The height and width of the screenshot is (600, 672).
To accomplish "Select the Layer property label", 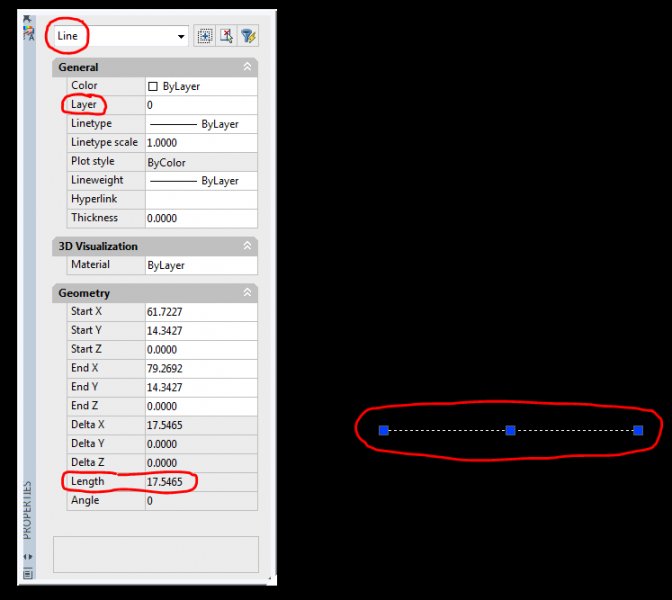I will pos(84,105).
